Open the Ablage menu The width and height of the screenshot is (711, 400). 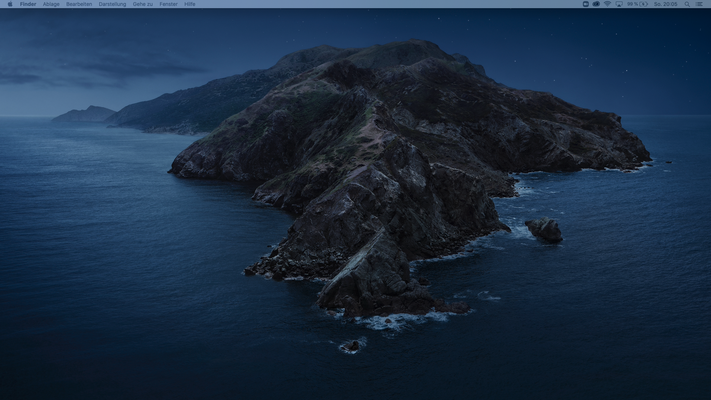(51, 4)
